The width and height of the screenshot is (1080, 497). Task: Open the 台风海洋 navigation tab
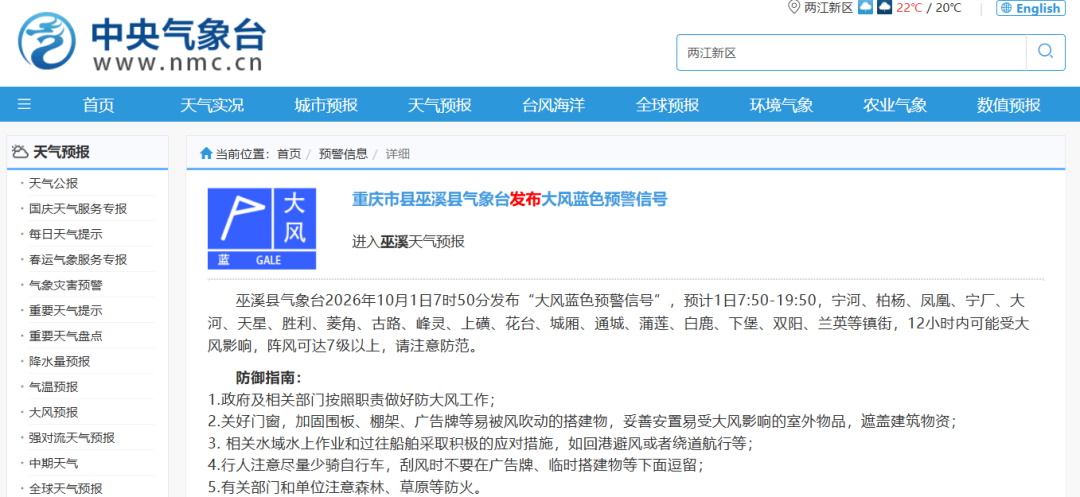coord(554,105)
